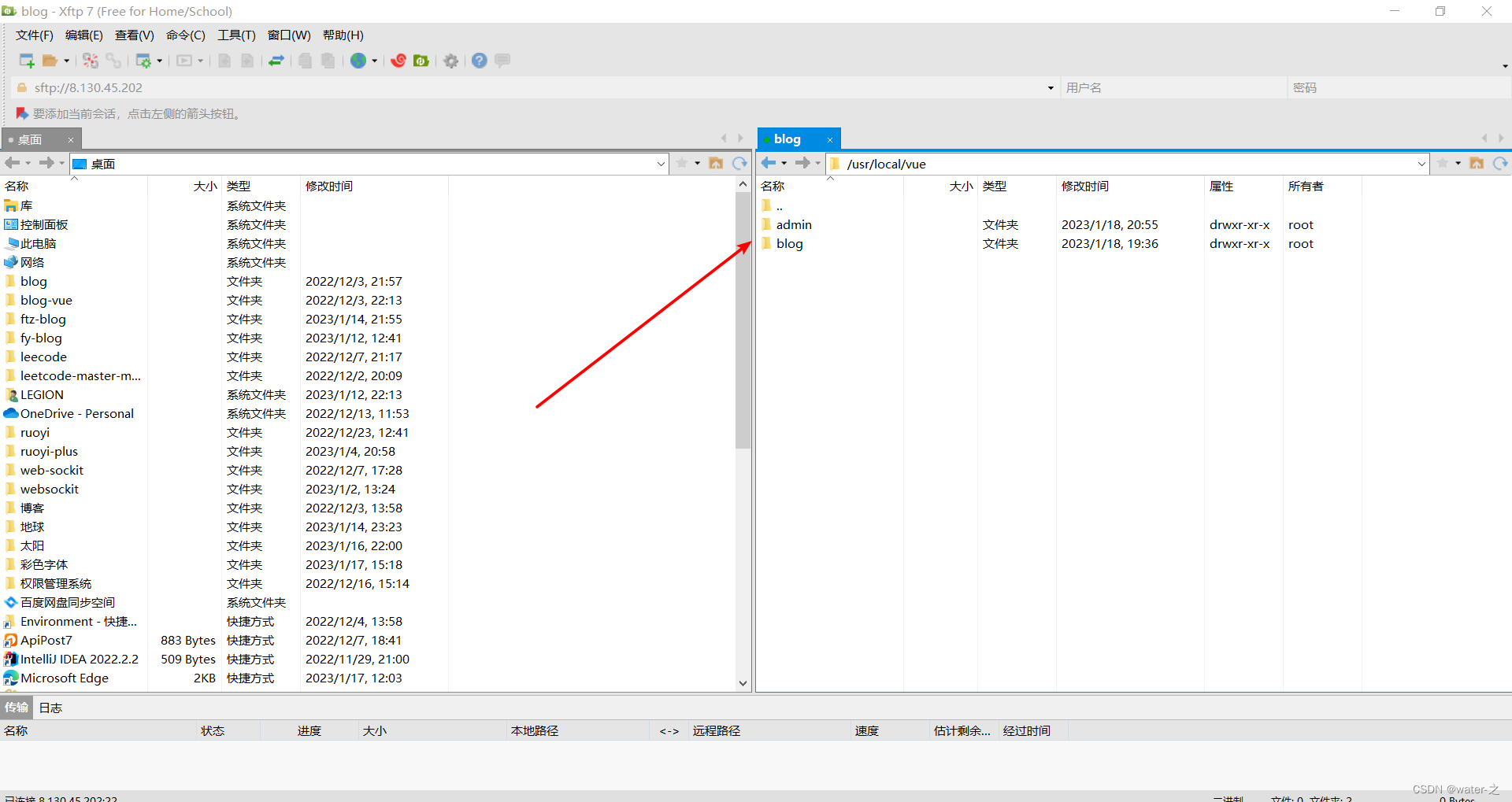Launch Xshell via the red swirl icon
Screen dimensions: 1512x802
(398, 61)
